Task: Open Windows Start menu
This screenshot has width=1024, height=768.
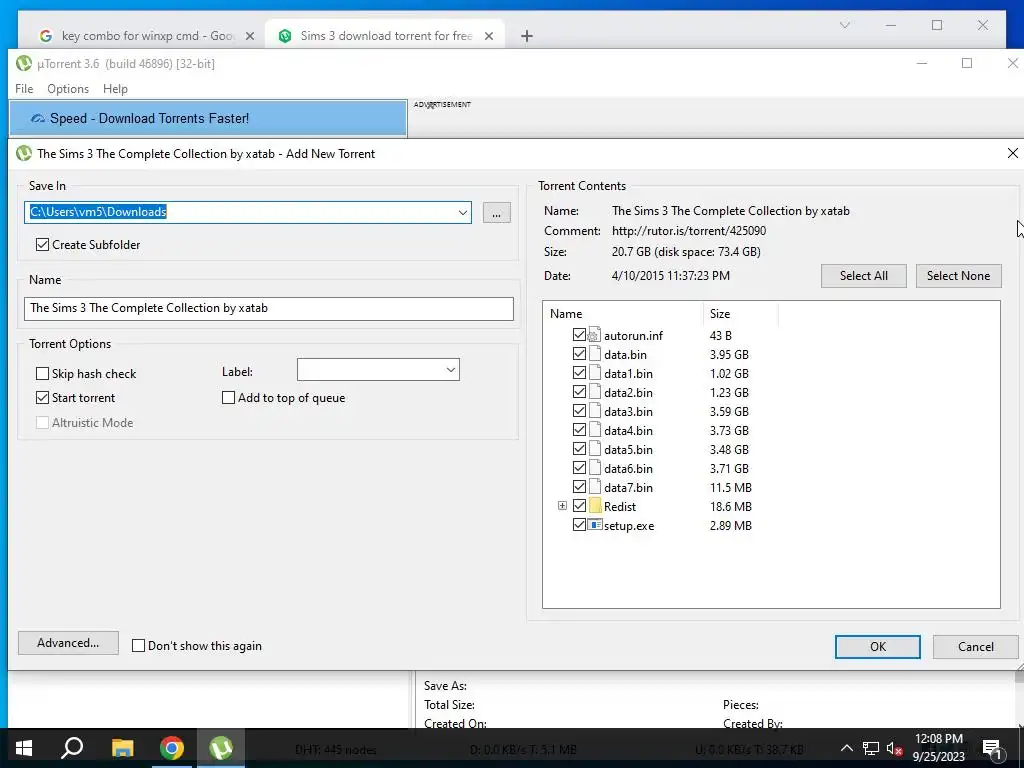Action: 24,748
